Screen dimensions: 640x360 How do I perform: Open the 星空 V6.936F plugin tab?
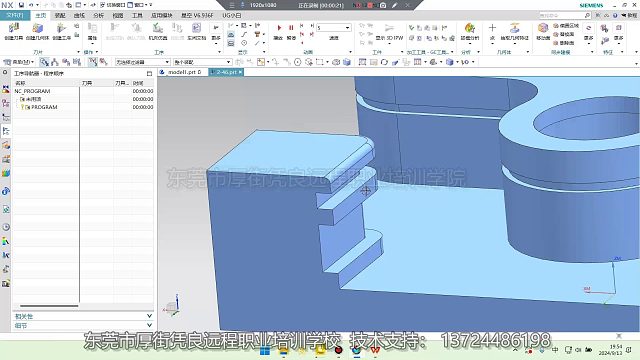(197, 16)
